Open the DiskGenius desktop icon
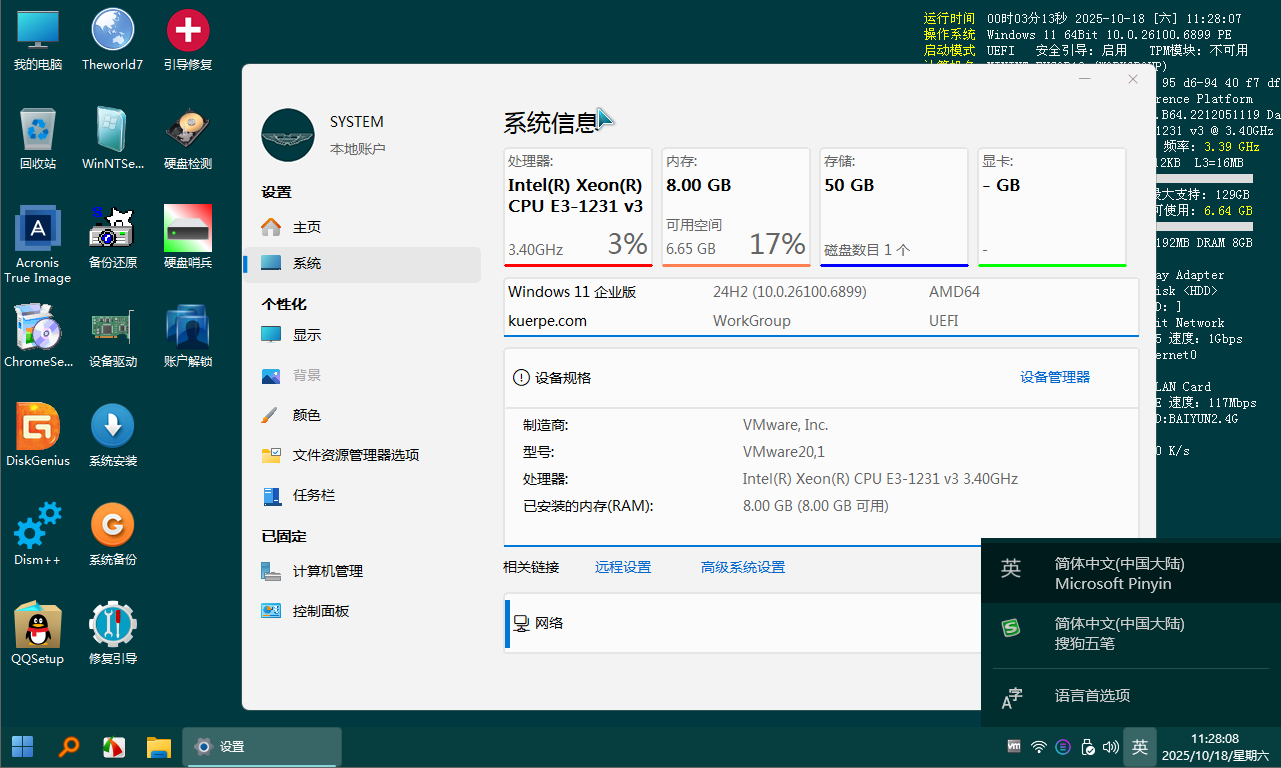The image size is (1281, 768). click(38, 428)
